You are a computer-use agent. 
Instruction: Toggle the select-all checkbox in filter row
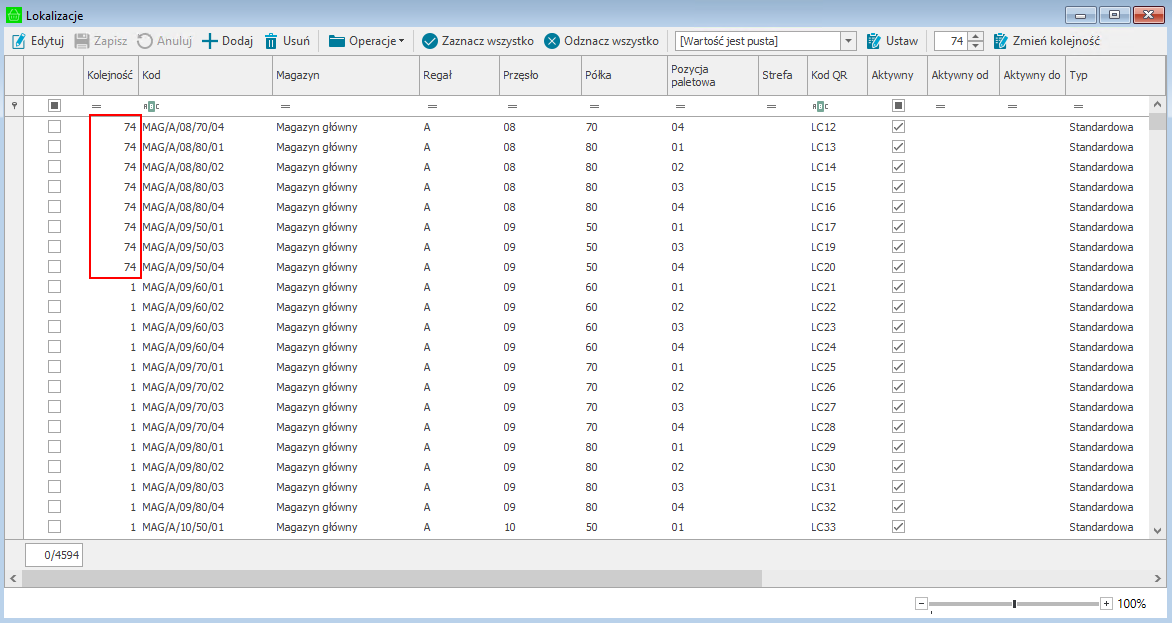[54, 105]
